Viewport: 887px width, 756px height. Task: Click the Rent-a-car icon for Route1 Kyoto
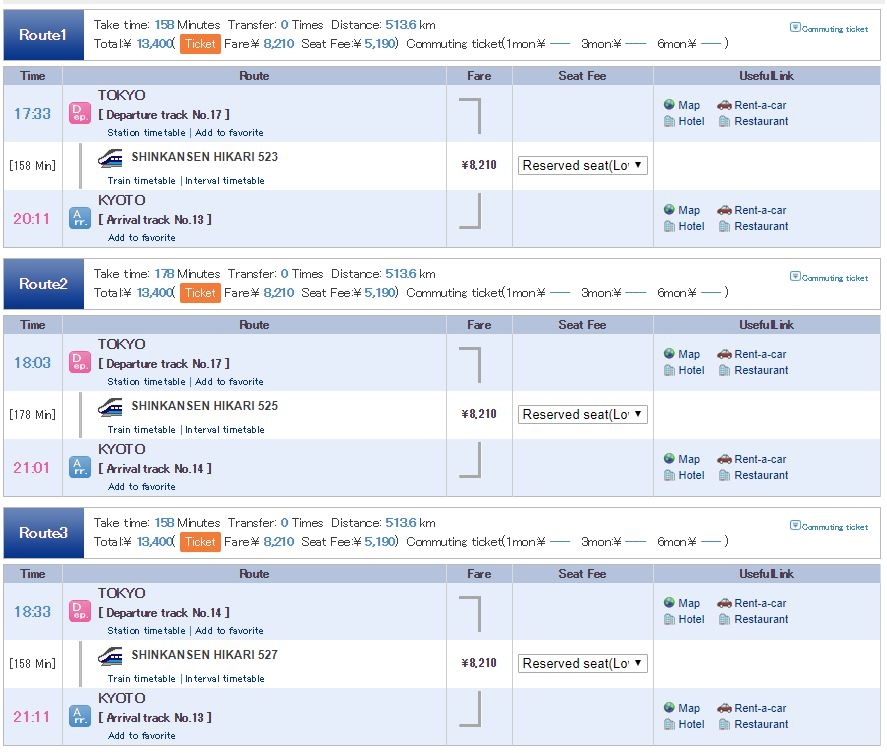click(724, 210)
